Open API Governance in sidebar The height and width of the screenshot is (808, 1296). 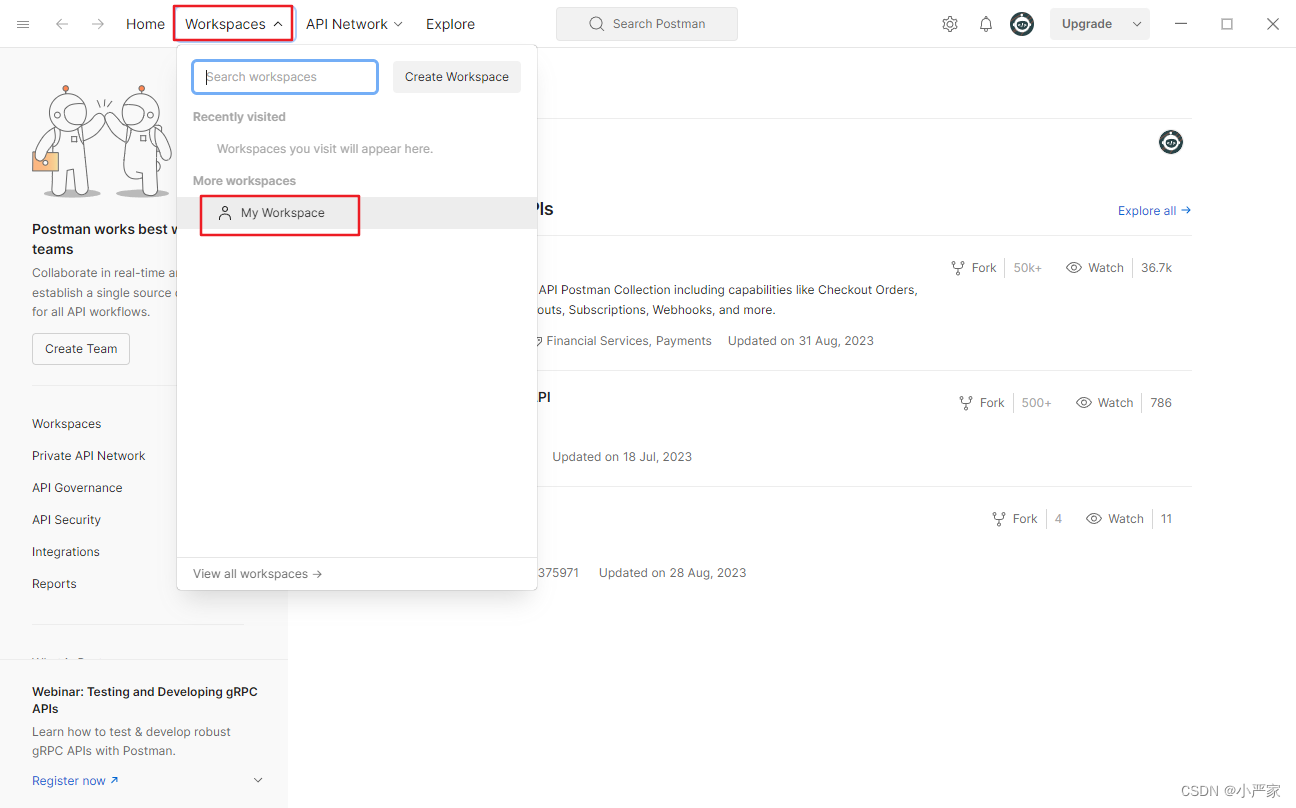tap(77, 488)
